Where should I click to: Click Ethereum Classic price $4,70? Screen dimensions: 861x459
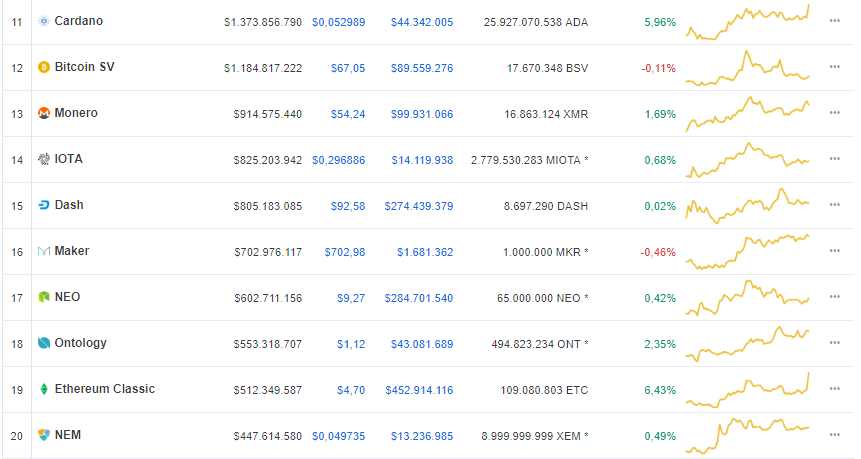(x=351, y=390)
